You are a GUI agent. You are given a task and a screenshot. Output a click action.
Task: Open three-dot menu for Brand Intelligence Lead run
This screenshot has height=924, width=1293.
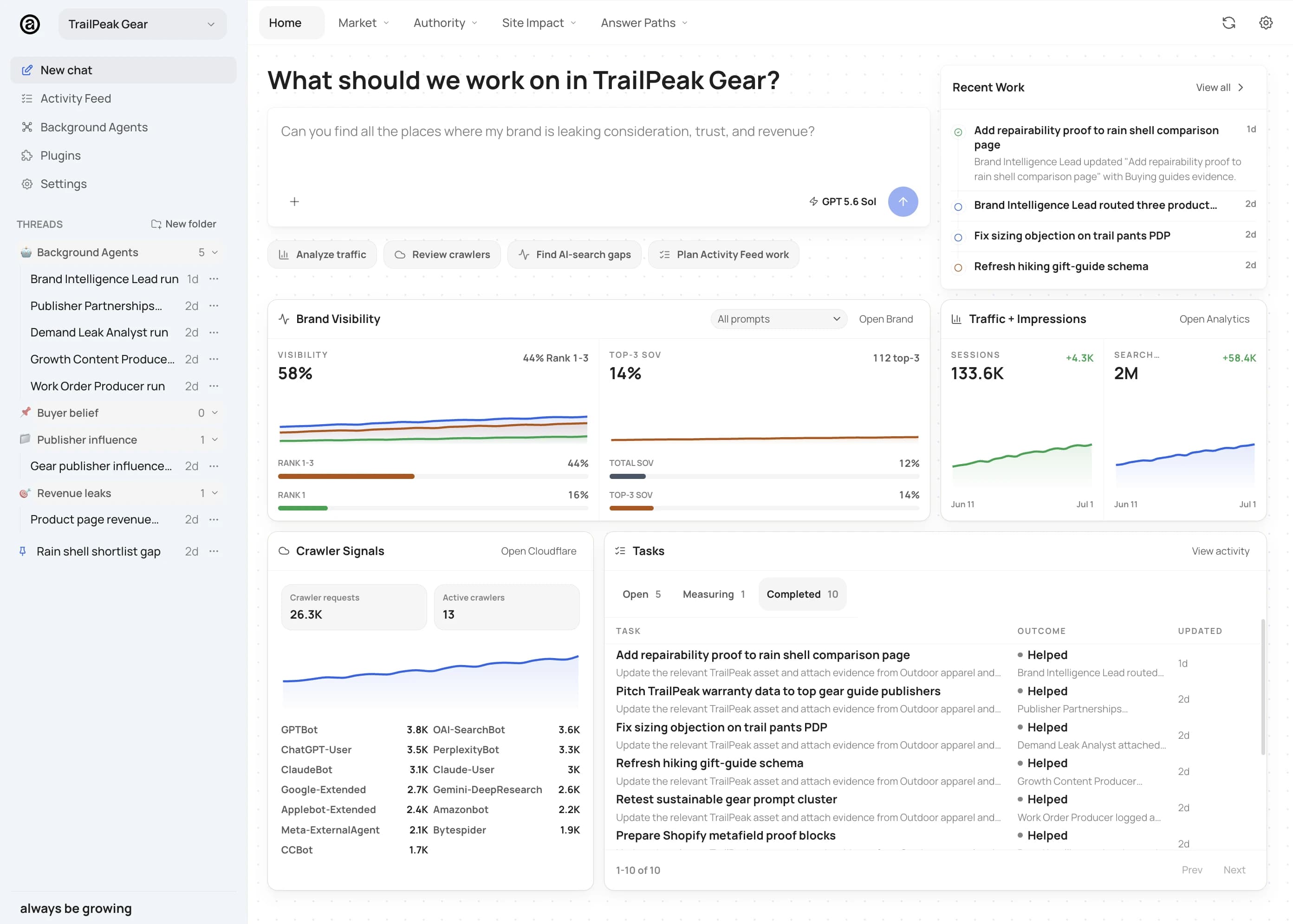[214, 279]
